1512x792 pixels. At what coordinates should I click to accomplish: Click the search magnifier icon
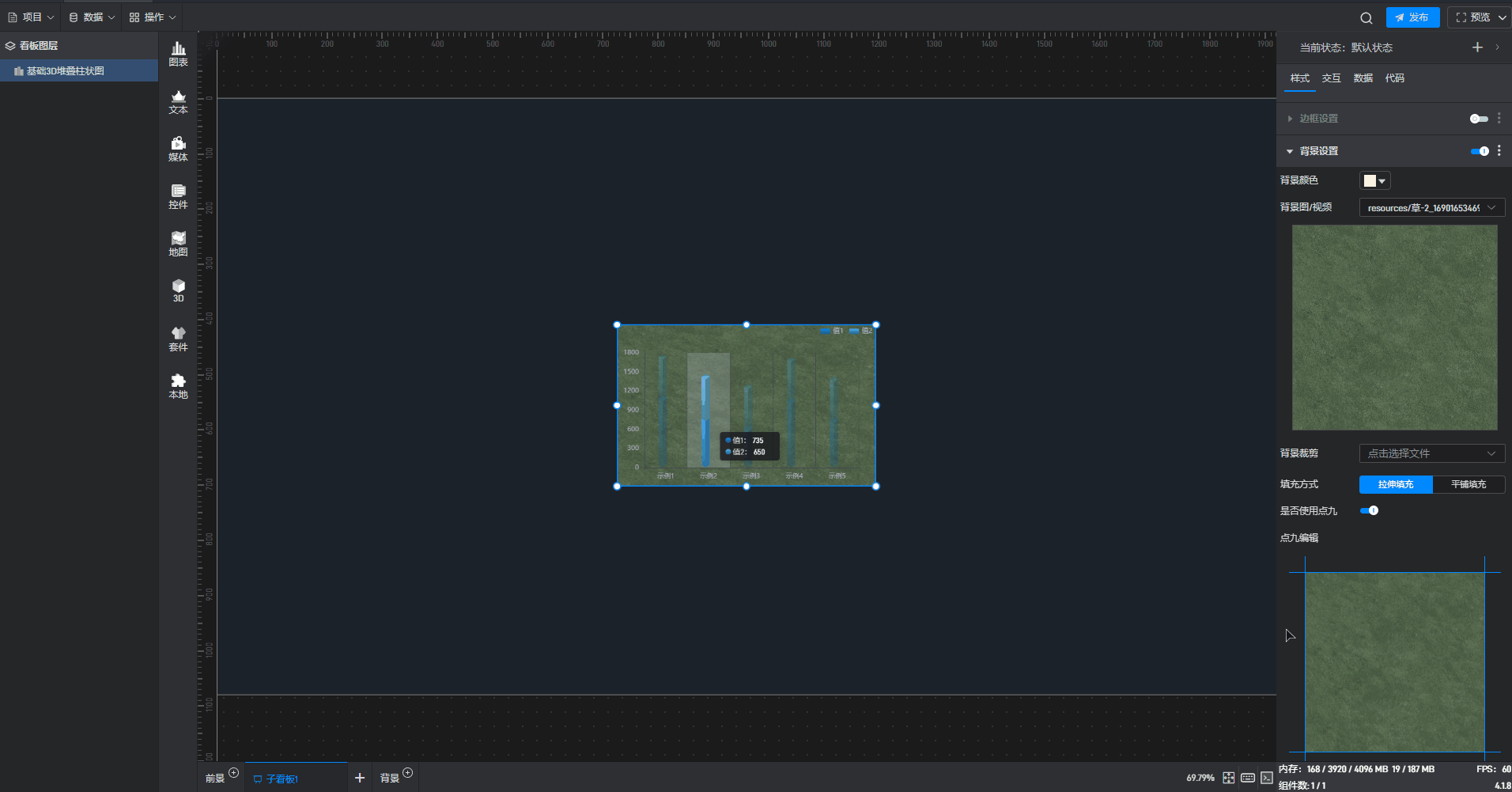[x=1366, y=18]
